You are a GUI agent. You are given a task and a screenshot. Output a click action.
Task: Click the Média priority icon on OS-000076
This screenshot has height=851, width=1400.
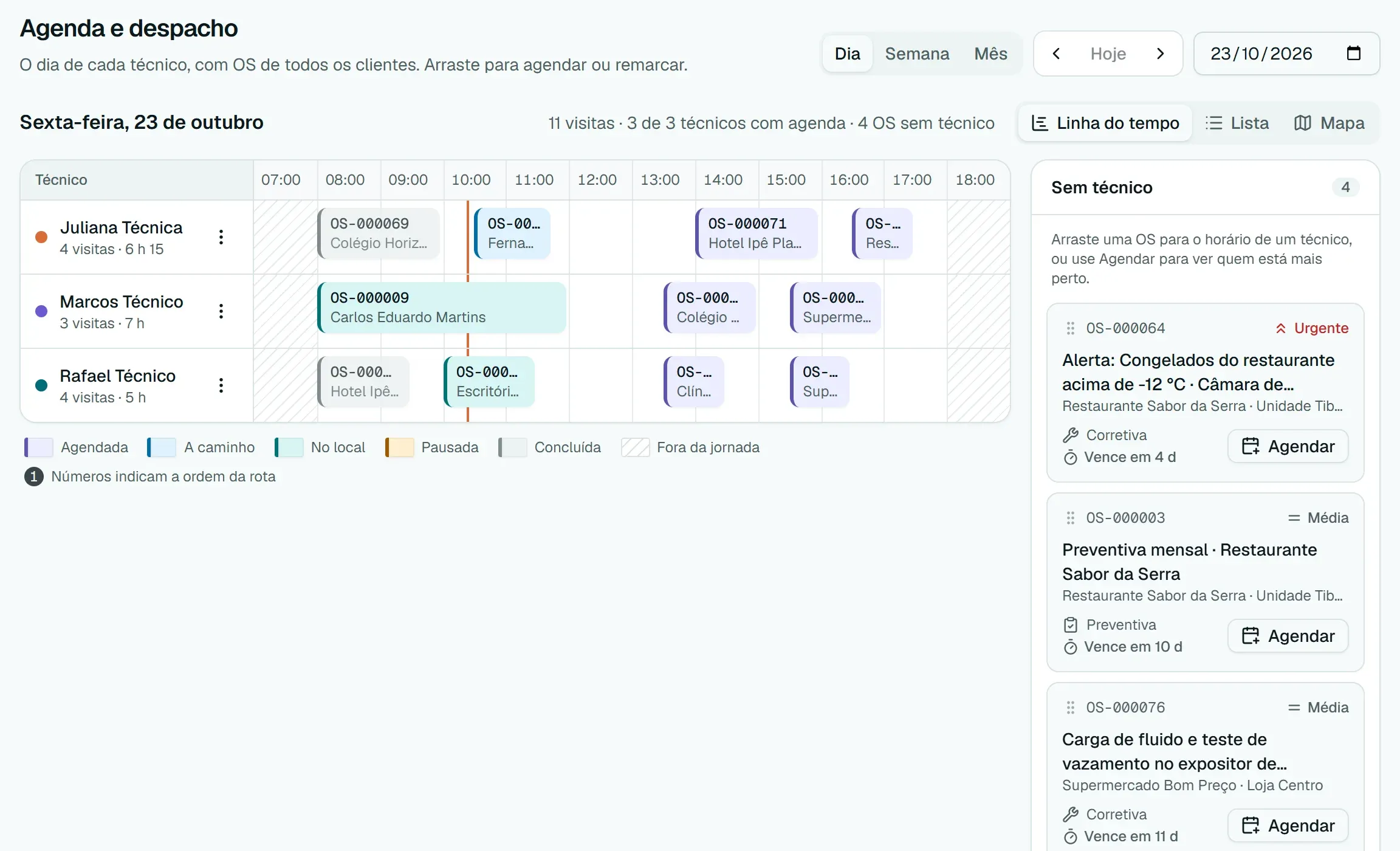tap(1294, 708)
